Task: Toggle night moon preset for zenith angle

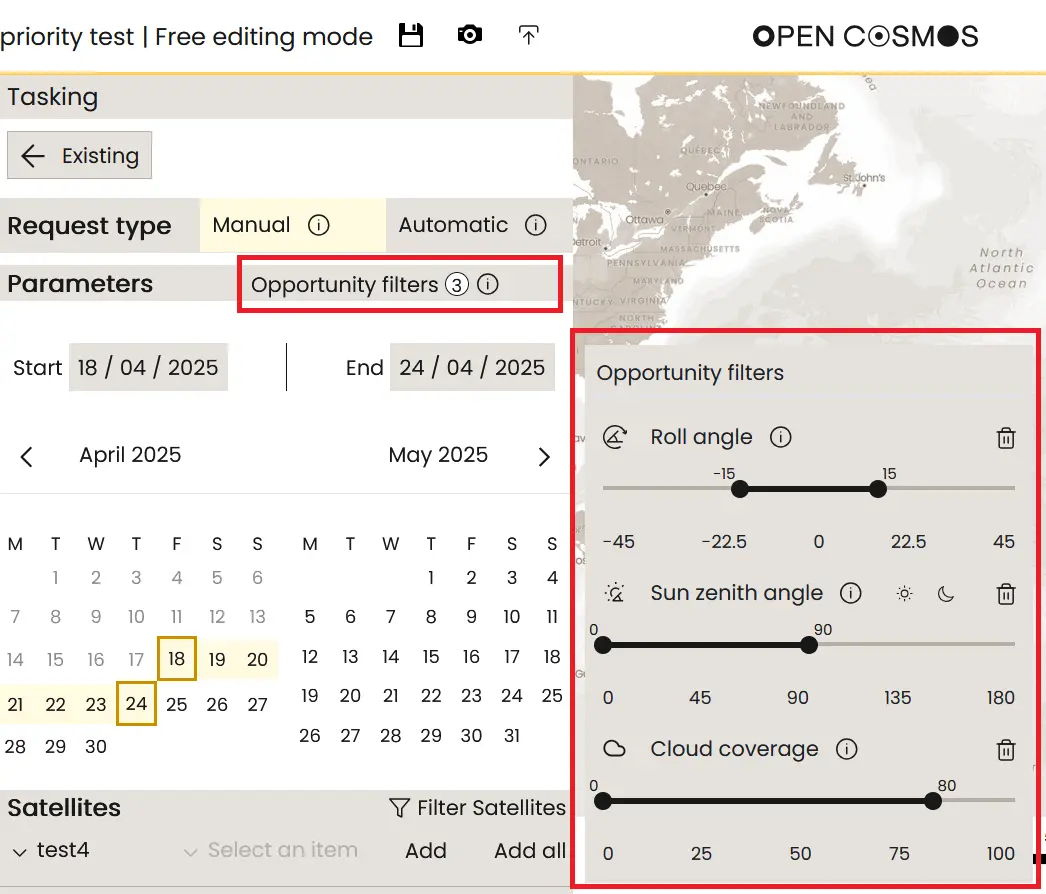Action: coord(946,594)
